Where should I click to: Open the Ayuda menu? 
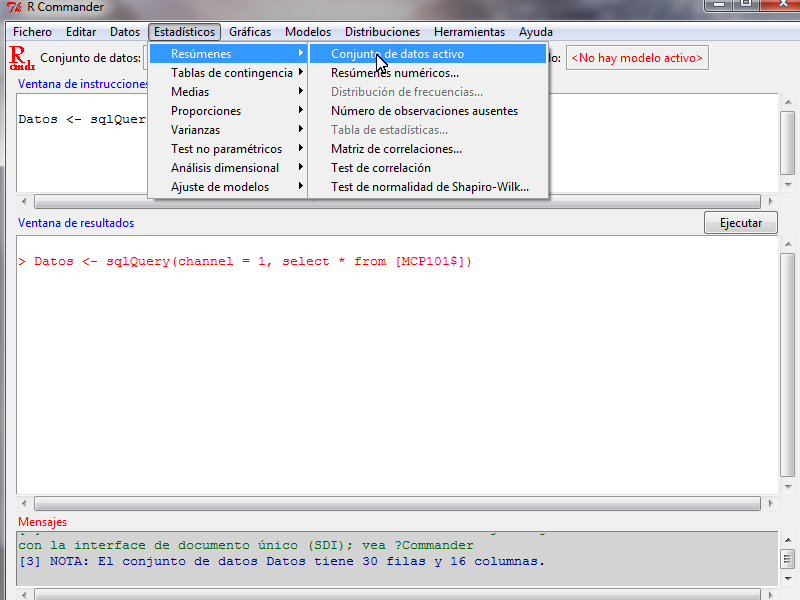click(x=536, y=32)
